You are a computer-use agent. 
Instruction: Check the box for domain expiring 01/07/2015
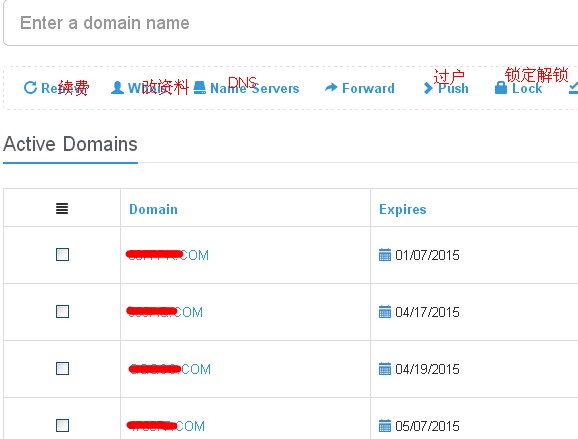click(62, 254)
